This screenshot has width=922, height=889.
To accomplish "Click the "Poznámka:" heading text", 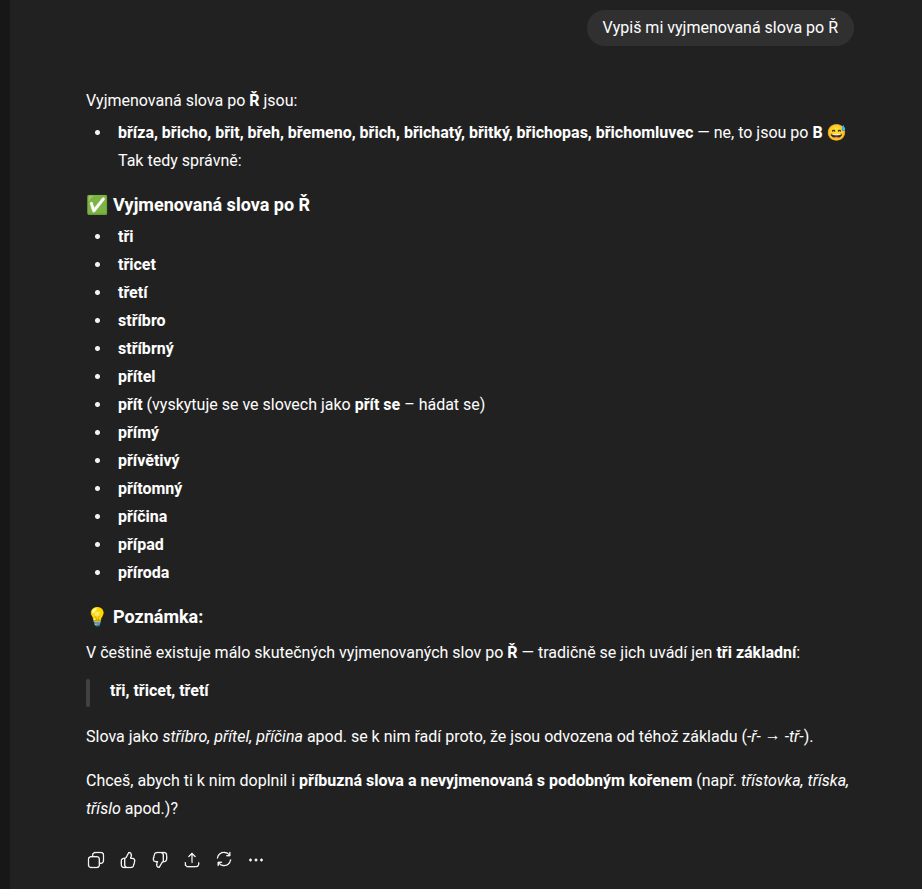I will tap(158, 617).
